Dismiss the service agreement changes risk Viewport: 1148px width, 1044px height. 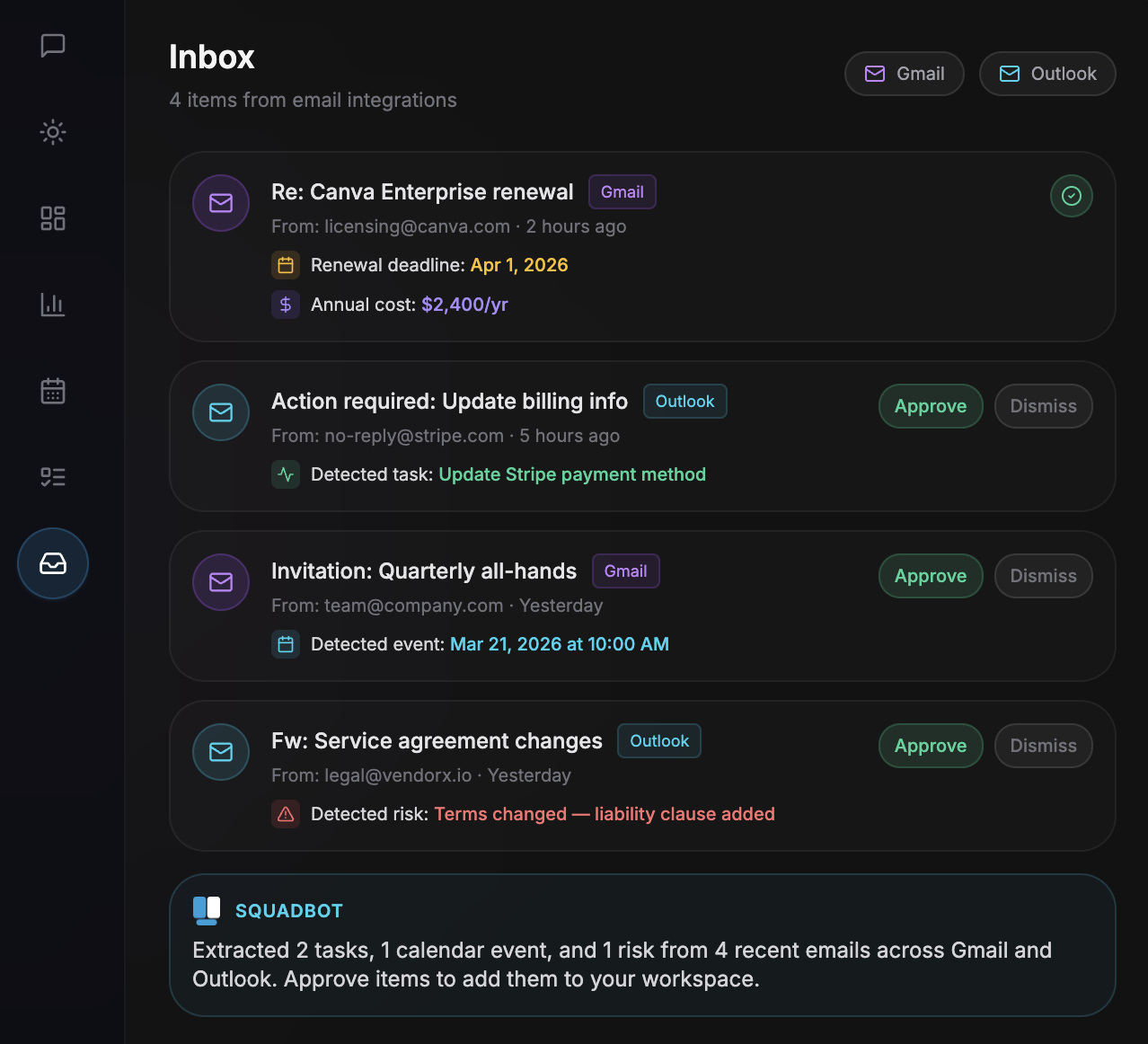(x=1043, y=746)
